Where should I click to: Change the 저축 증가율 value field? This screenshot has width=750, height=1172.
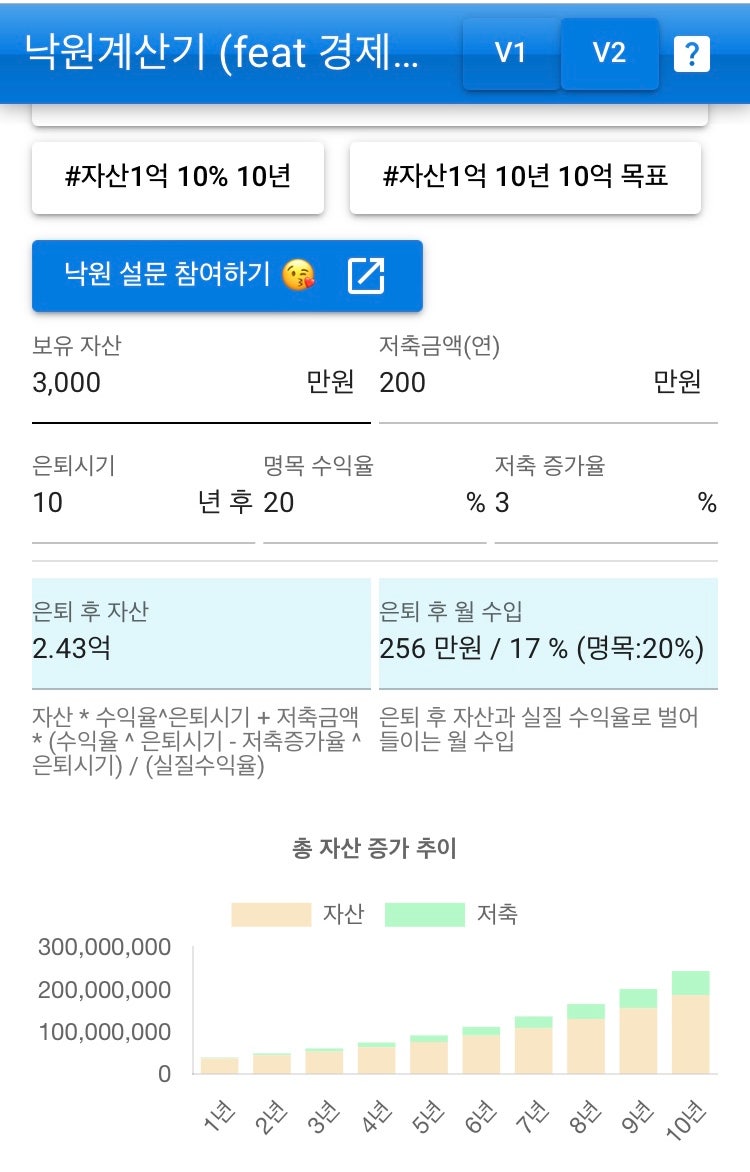point(590,503)
